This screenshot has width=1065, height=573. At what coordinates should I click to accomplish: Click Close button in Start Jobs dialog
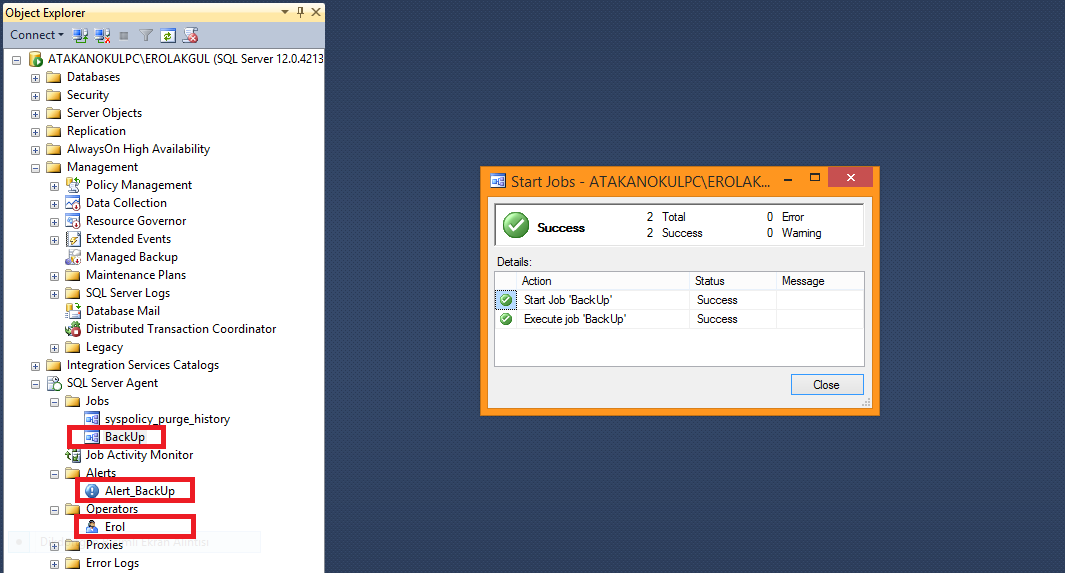(826, 385)
